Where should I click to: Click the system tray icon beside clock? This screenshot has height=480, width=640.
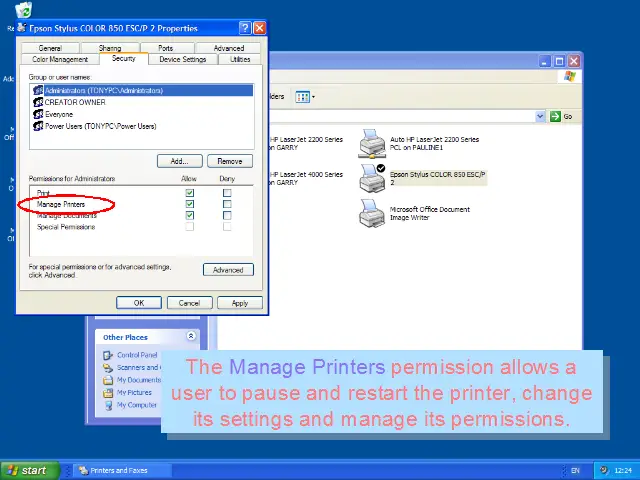pyautogui.click(x=604, y=470)
